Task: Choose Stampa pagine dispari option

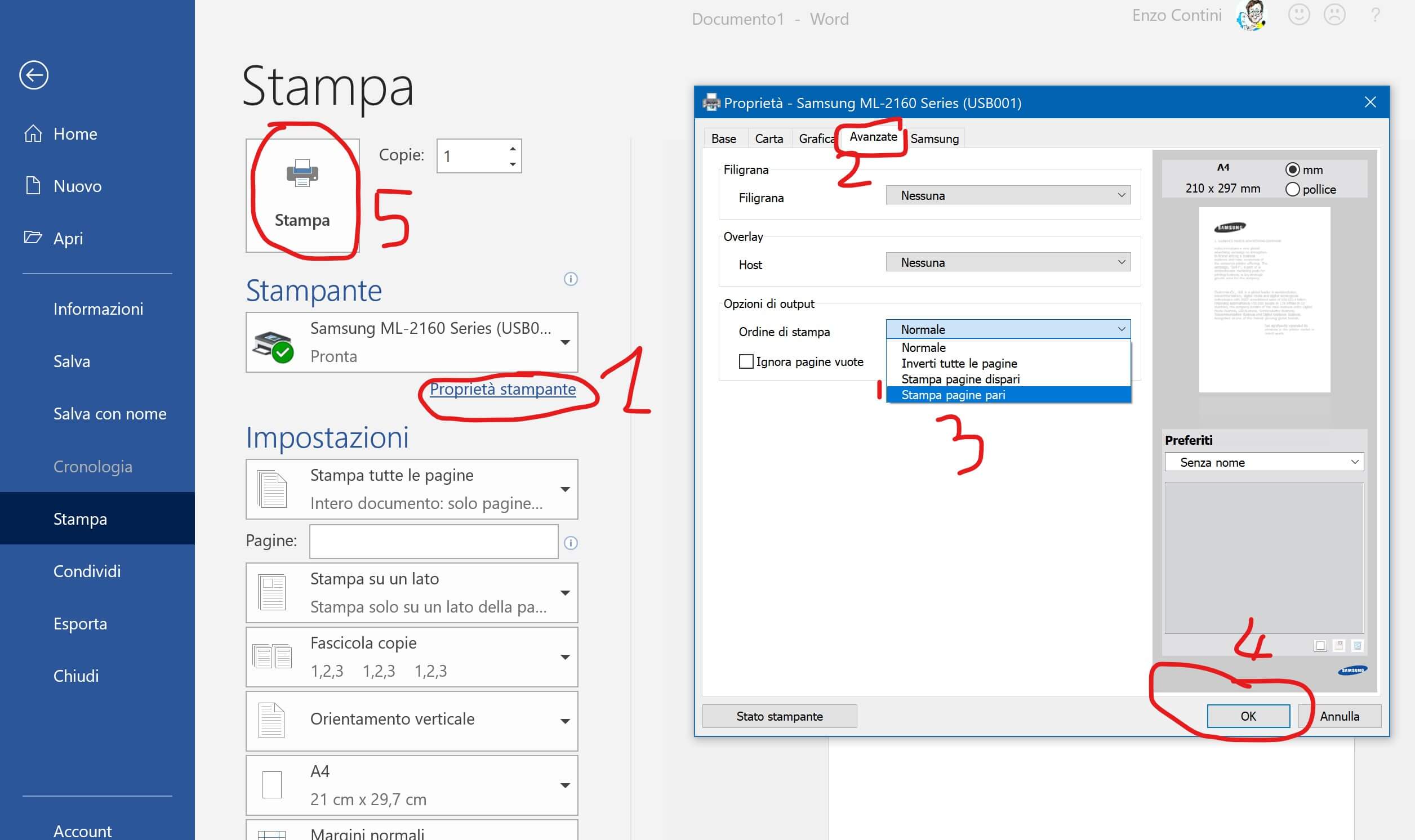Action: click(960, 379)
